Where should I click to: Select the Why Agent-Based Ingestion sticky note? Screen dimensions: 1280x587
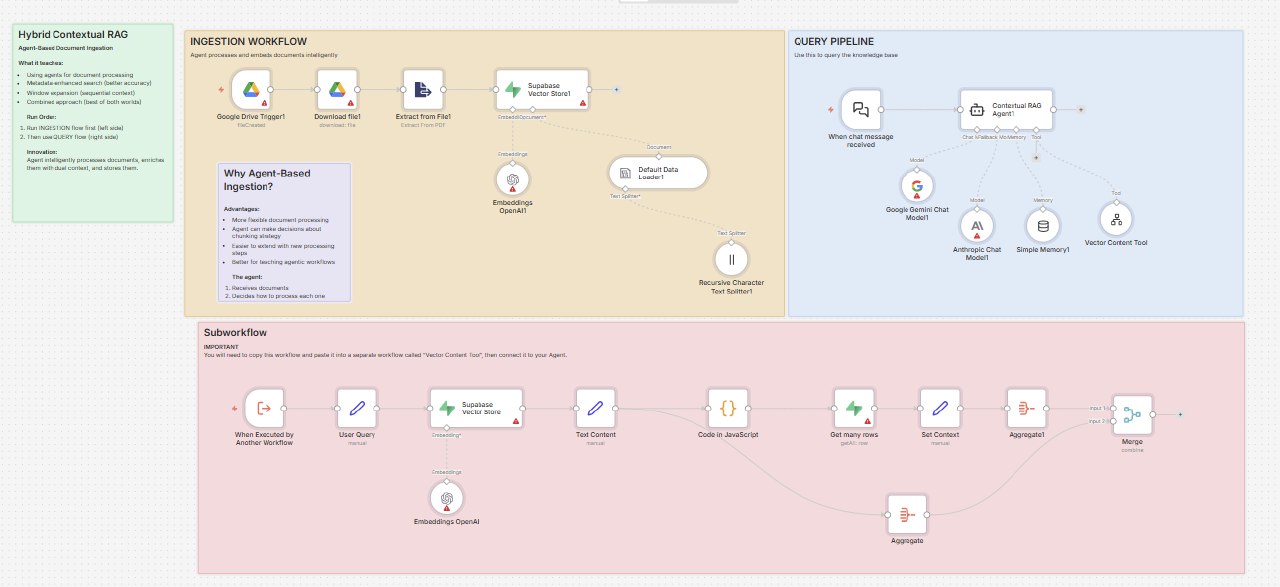286,232
